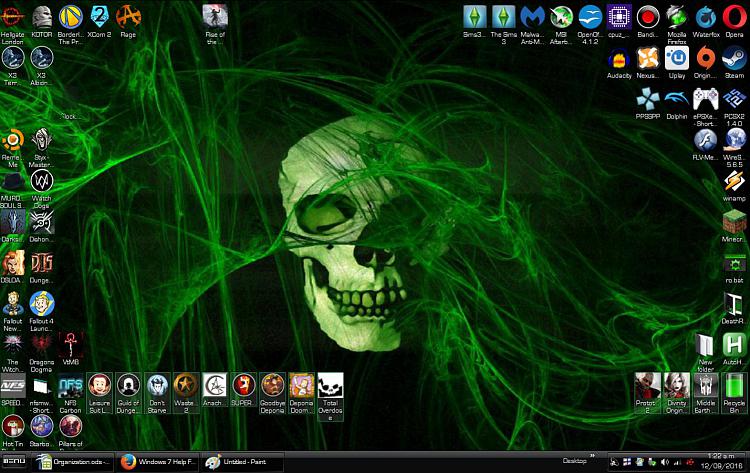
Task: Open the Fallout 4 Launcher icon
Action: [x=42, y=311]
